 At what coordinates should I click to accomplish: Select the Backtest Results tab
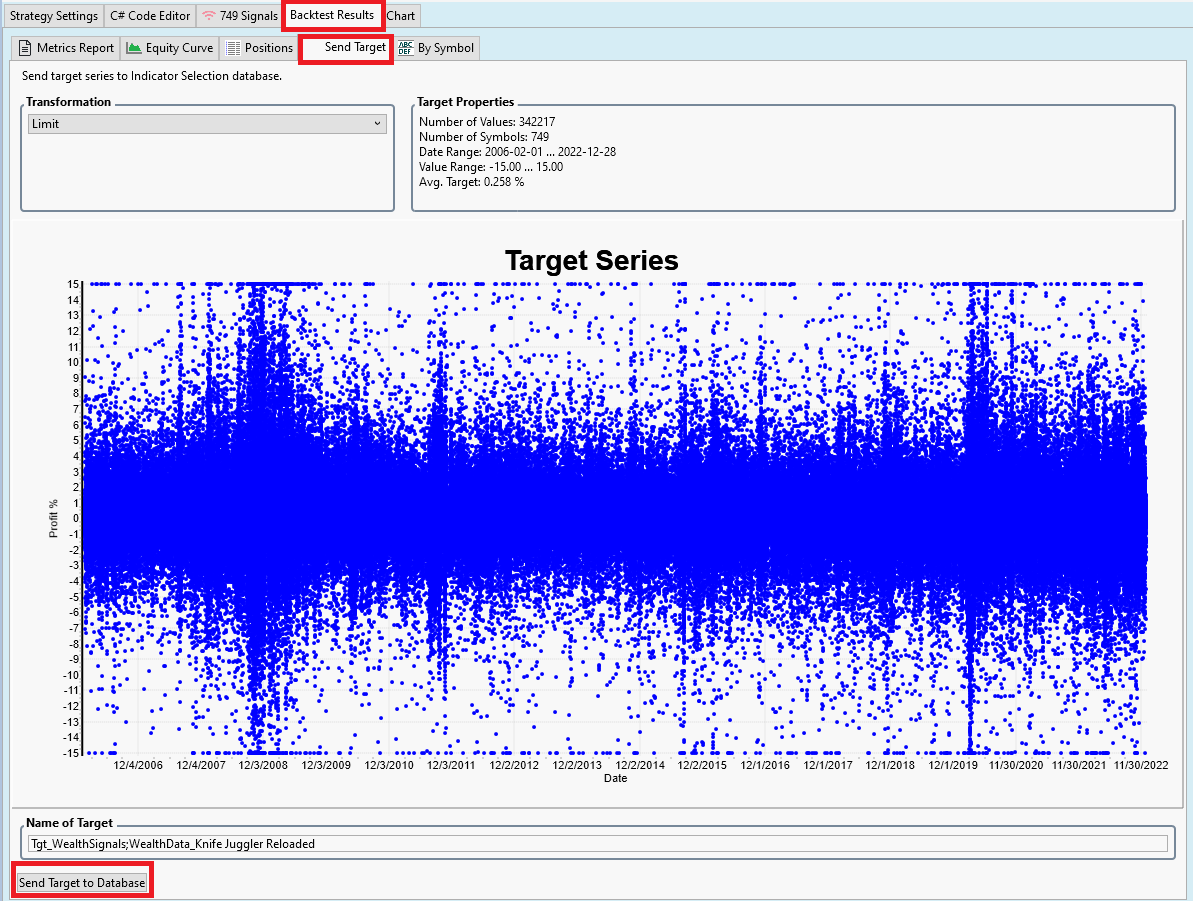click(332, 15)
